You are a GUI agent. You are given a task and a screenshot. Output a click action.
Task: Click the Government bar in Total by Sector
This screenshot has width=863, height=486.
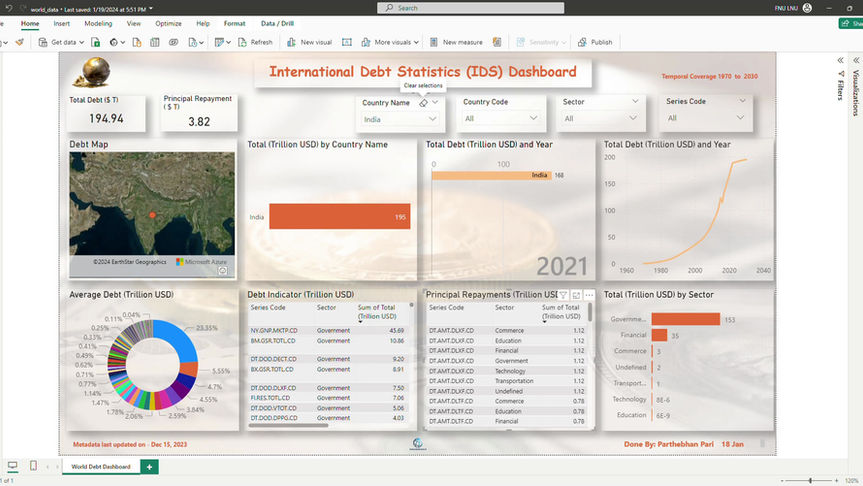(686, 319)
